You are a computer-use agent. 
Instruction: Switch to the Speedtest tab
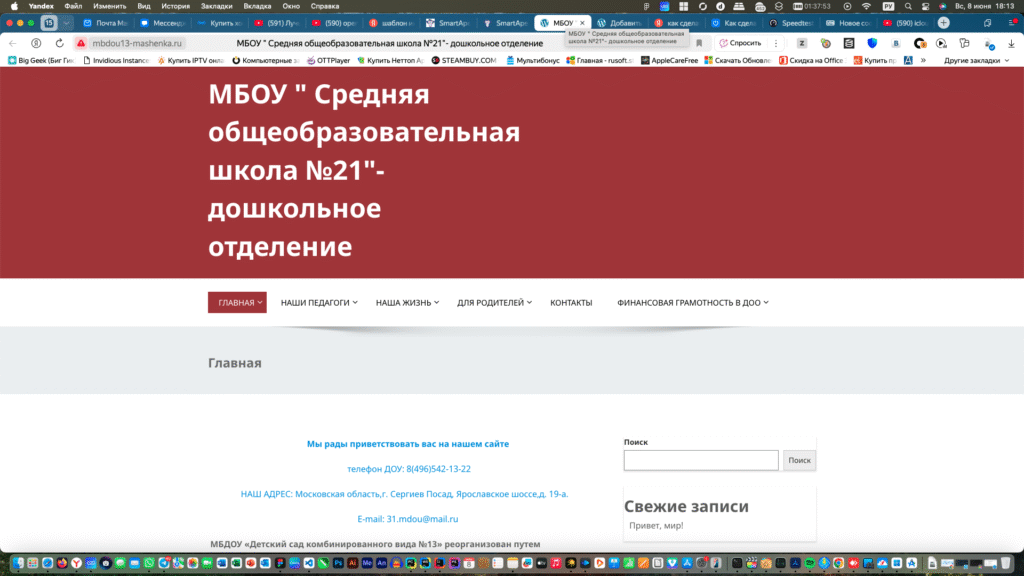click(800, 22)
